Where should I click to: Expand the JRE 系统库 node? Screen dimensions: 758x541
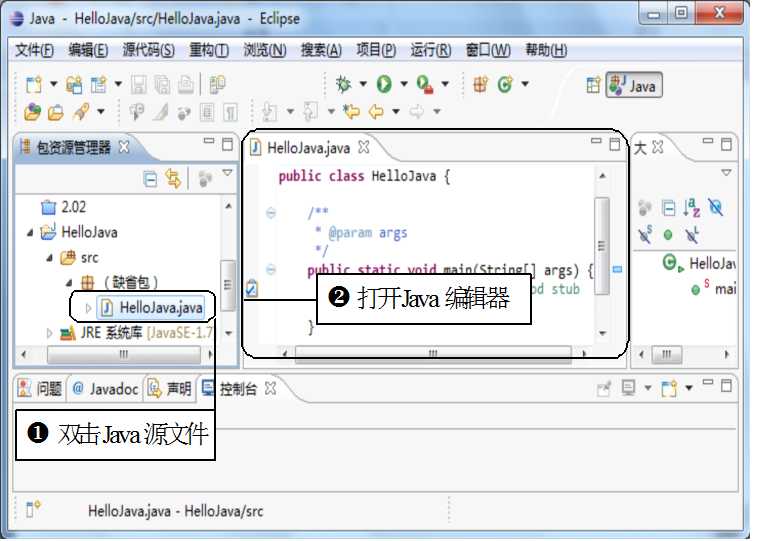tap(49, 333)
